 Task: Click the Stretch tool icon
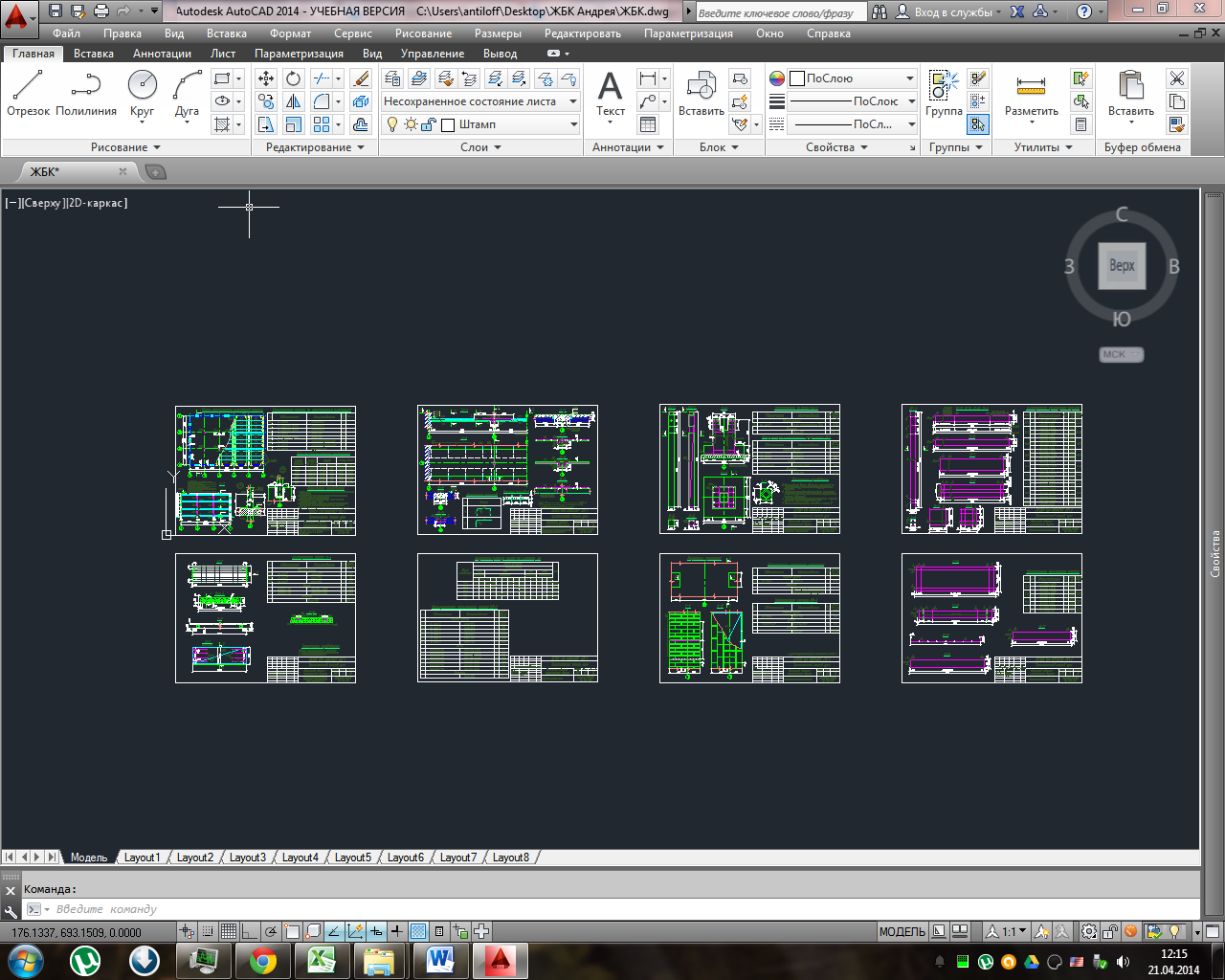266,124
